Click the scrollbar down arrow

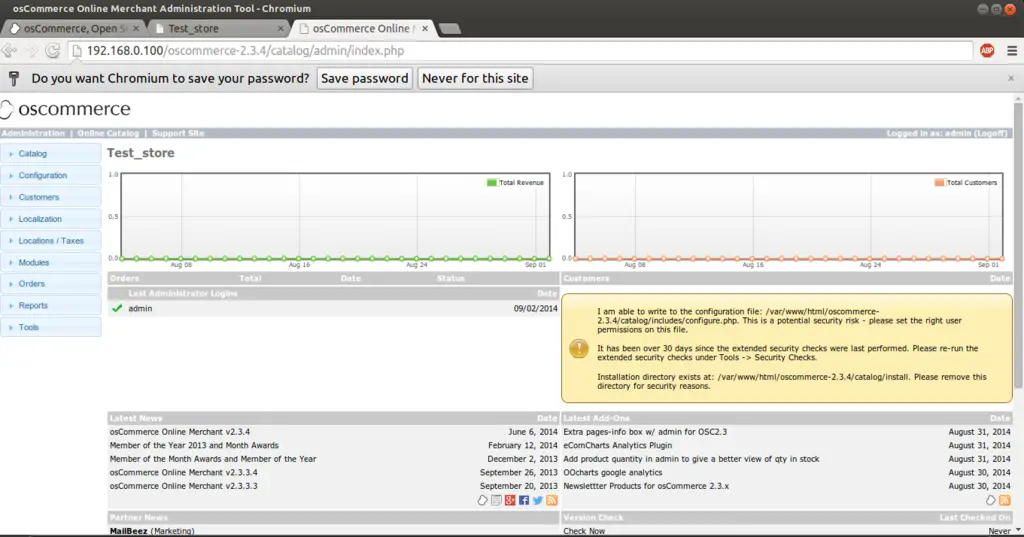pyautogui.click(x=1018, y=530)
